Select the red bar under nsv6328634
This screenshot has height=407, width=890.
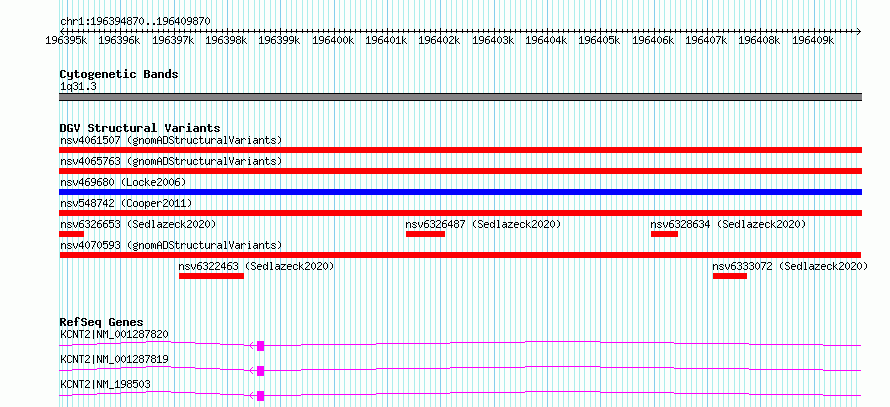665,234
